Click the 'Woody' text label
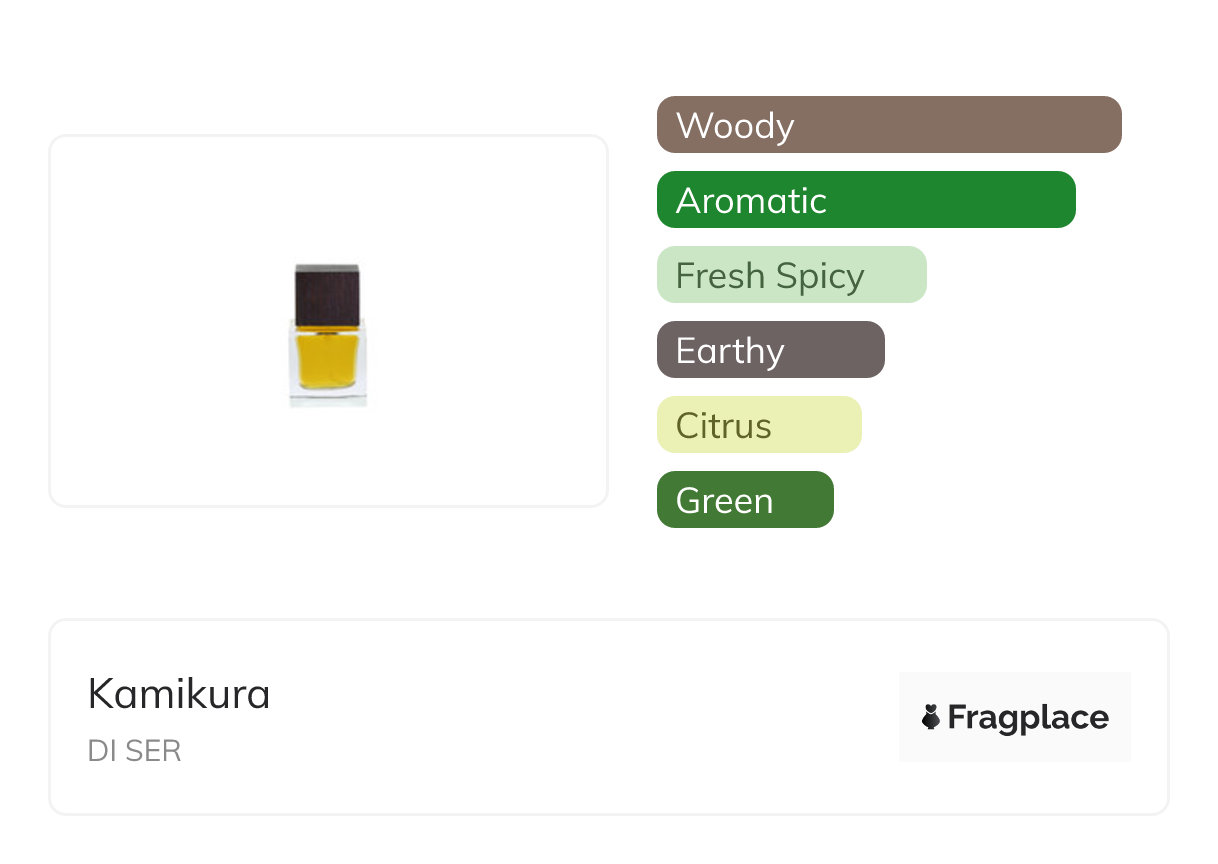The width and height of the screenshot is (1218, 864). click(735, 126)
